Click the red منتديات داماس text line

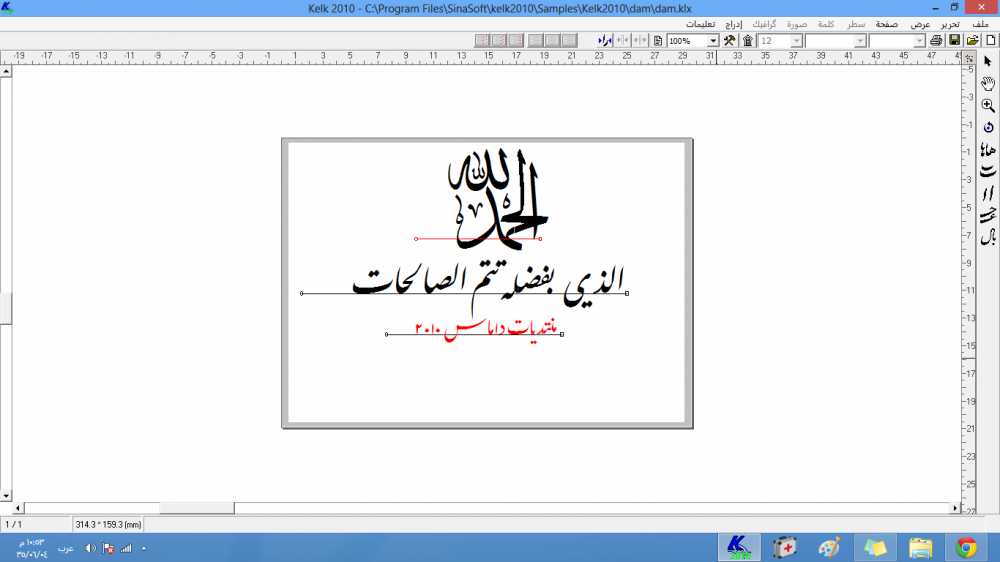(473, 328)
